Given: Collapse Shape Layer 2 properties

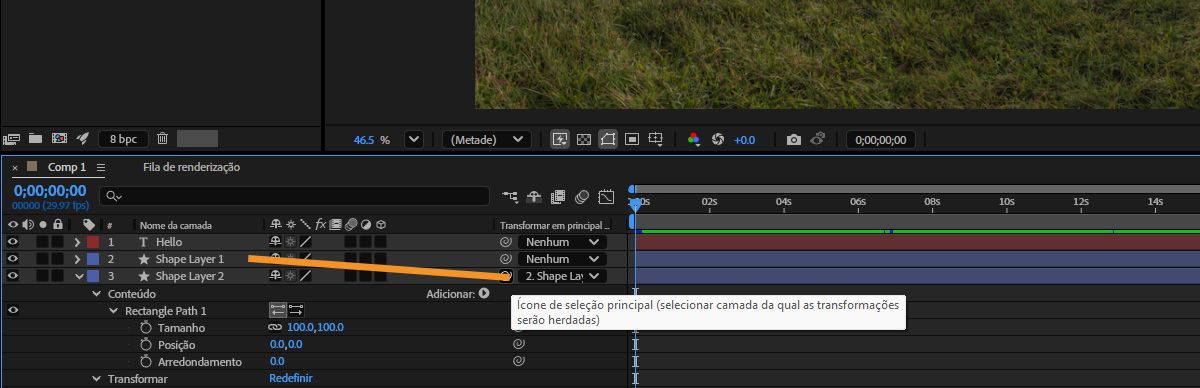Looking at the screenshot, I should [78, 276].
